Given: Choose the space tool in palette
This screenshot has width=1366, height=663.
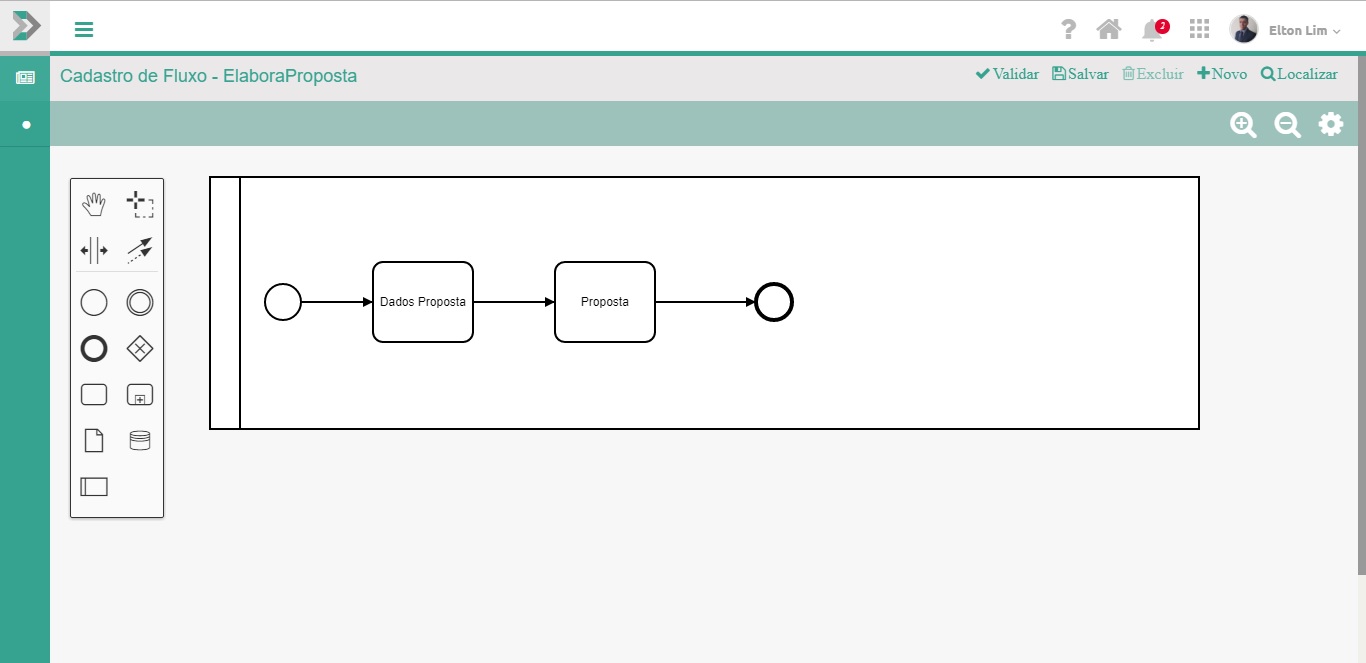Looking at the screenshot, I should 93,250.
